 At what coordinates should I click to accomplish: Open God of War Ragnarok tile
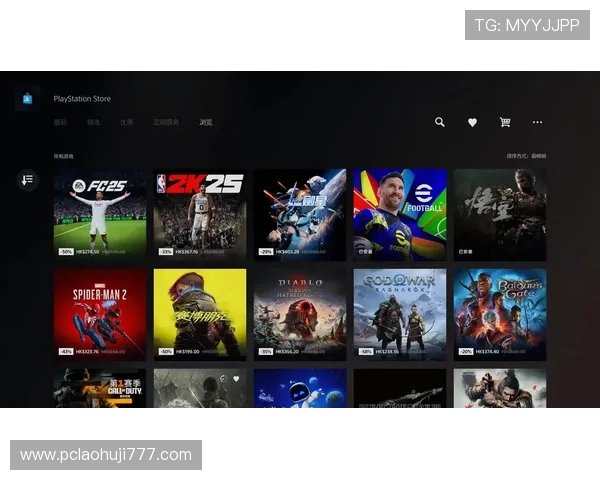click(x=400, y=314)
